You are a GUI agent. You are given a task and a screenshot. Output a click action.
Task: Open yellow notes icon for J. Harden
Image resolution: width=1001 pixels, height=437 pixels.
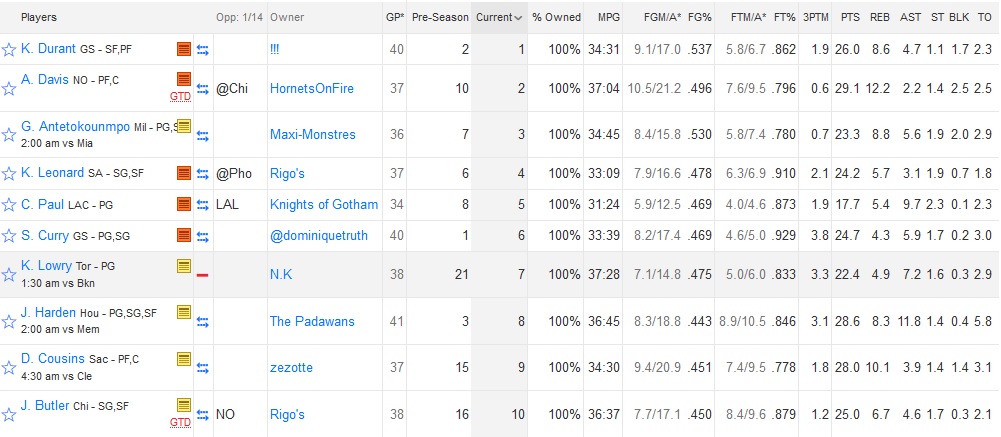(x=184, y=313)
